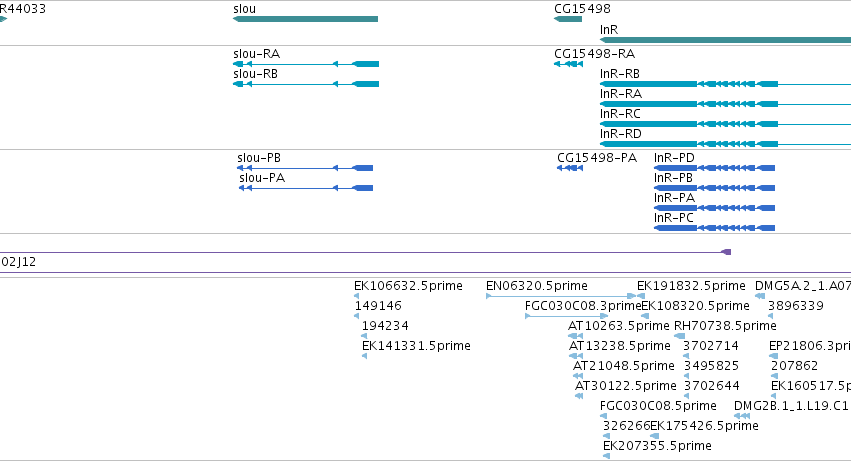Click the InR-RD transcript track
Screen dimensions: 851x461
tap(725, 144)
